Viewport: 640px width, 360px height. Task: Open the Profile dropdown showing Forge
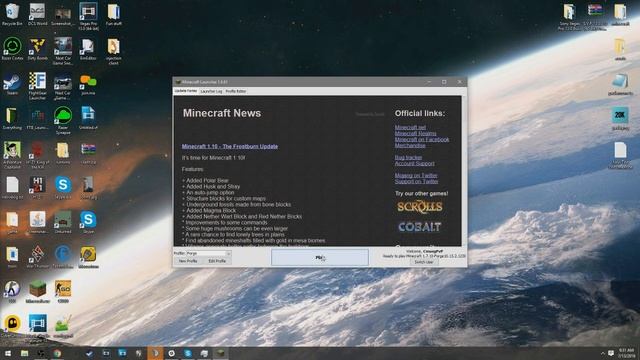point(208,253)
